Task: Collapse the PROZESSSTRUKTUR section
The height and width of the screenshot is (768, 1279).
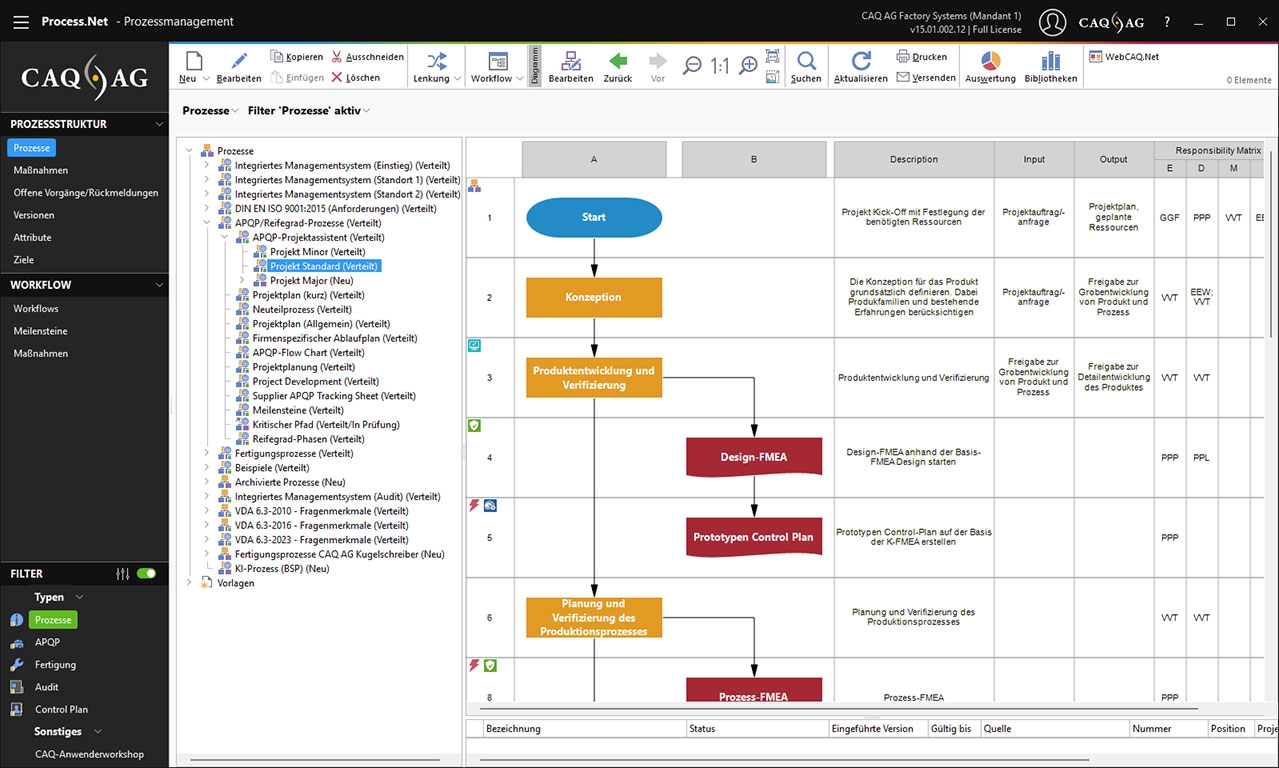Action: 159,124
